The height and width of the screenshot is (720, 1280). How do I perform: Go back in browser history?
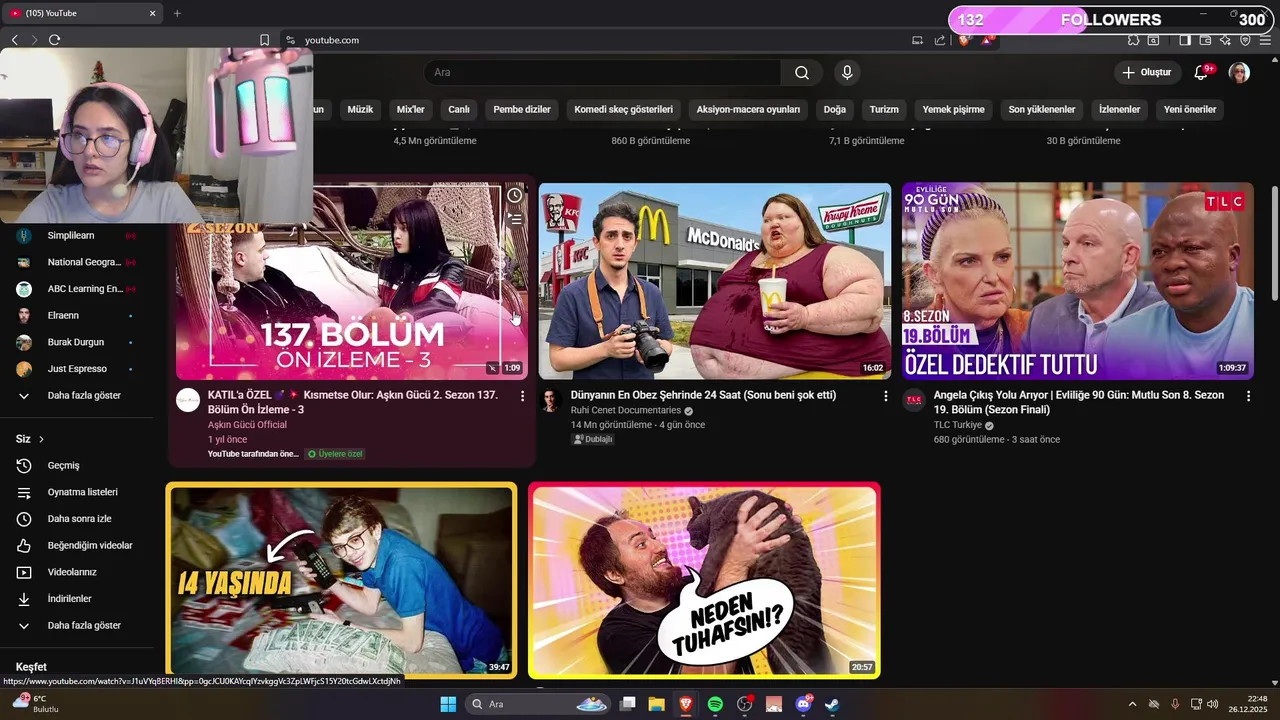click(x=14, y=40)
